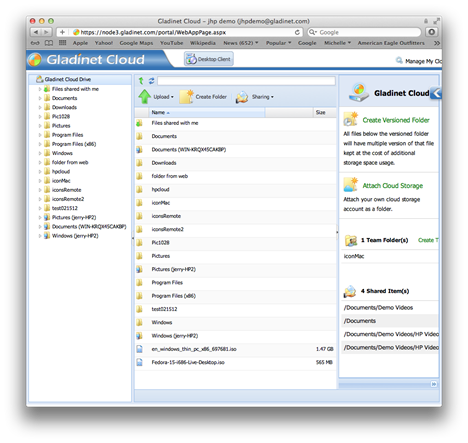468x443 pixels.
Task: Click the /Documents/Demo Videos shared item
Action: click(x=378, y=307)
